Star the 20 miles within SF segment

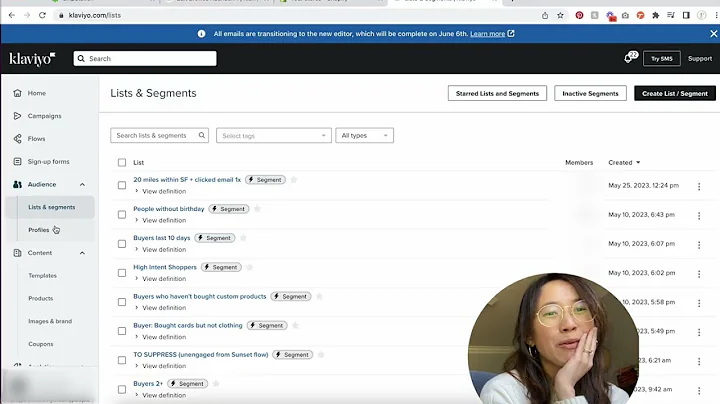[x=294, y=180]
